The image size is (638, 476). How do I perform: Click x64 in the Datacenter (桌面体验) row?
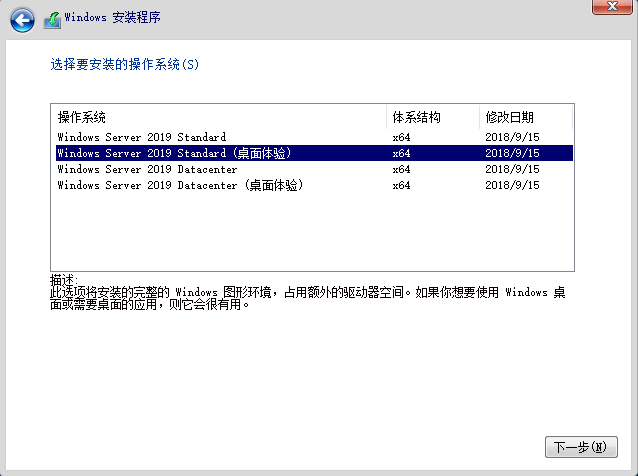[x=401, y=185]
